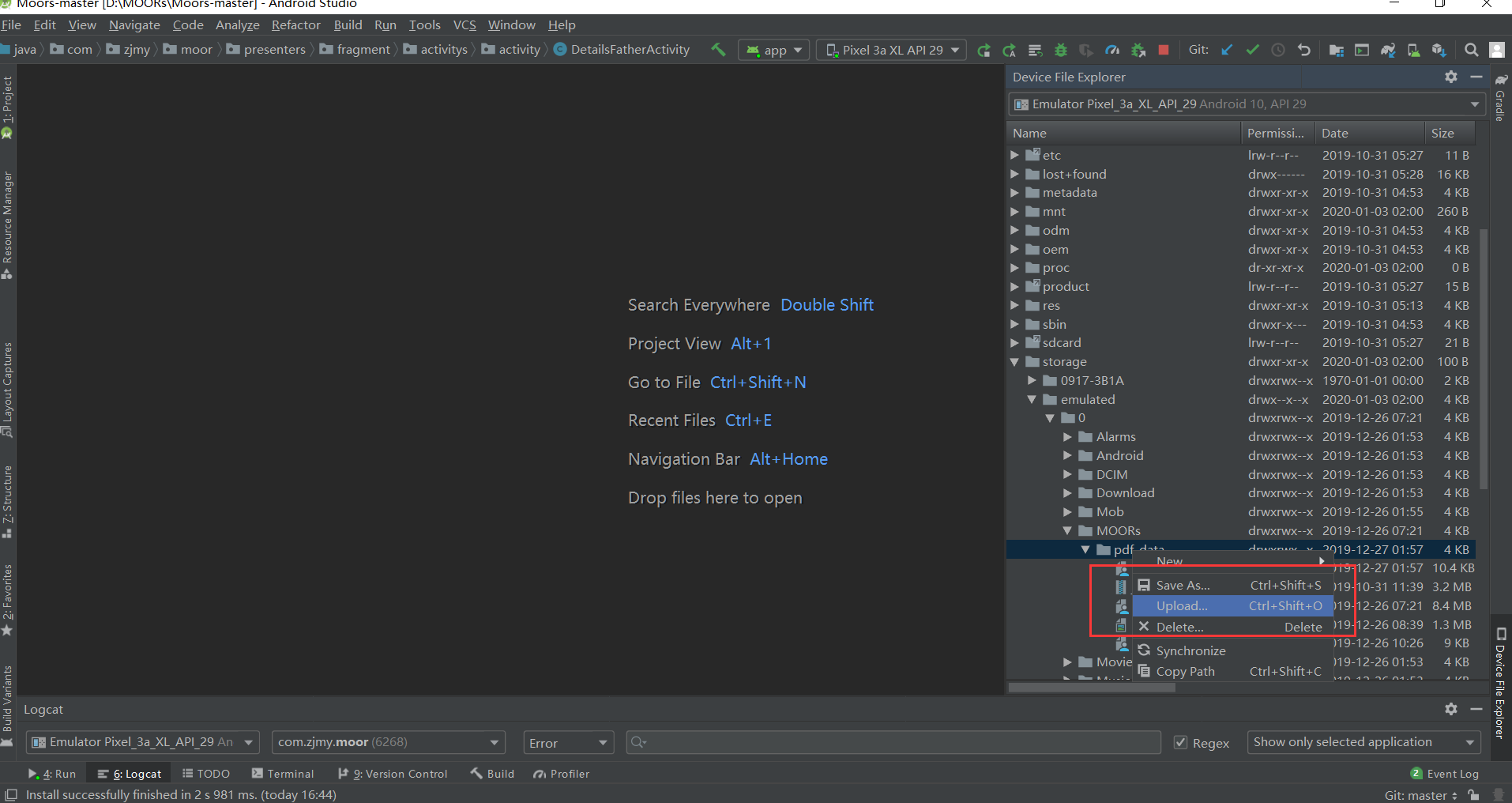Open the Analyze menu
Screen dimensions: 1512x803
pos(238,25)
